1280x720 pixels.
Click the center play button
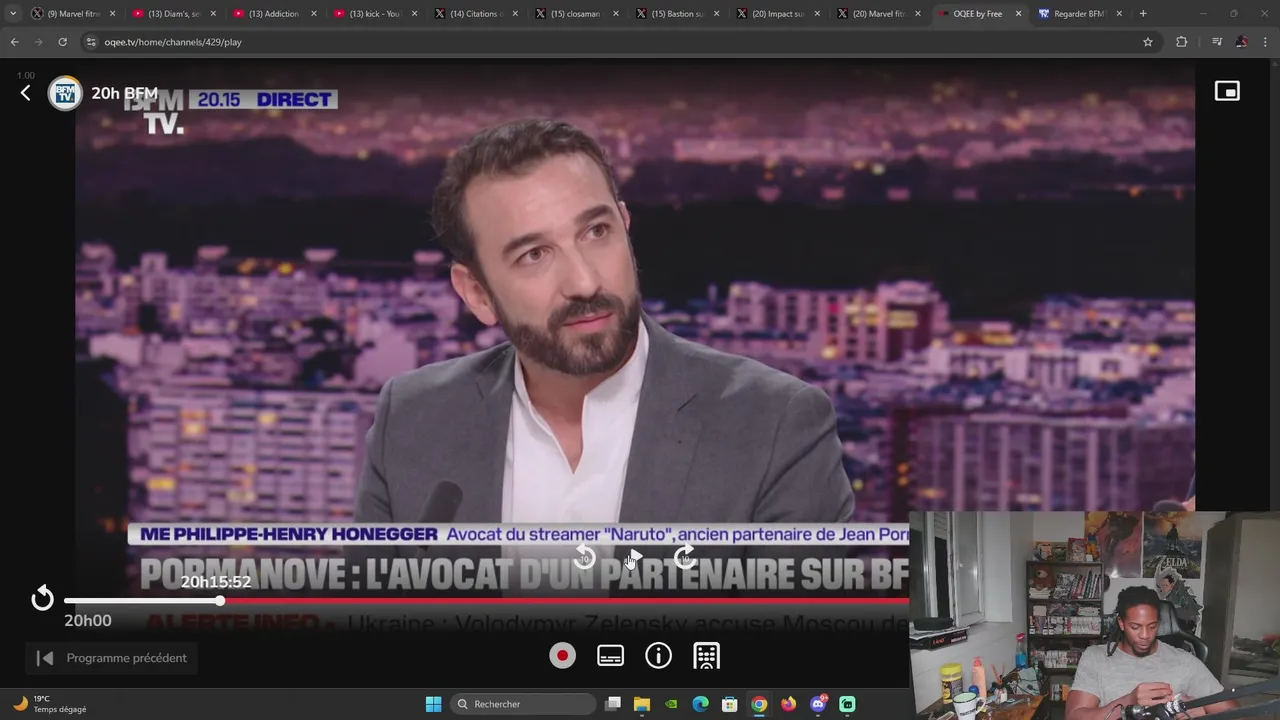(x=635, y=558)
